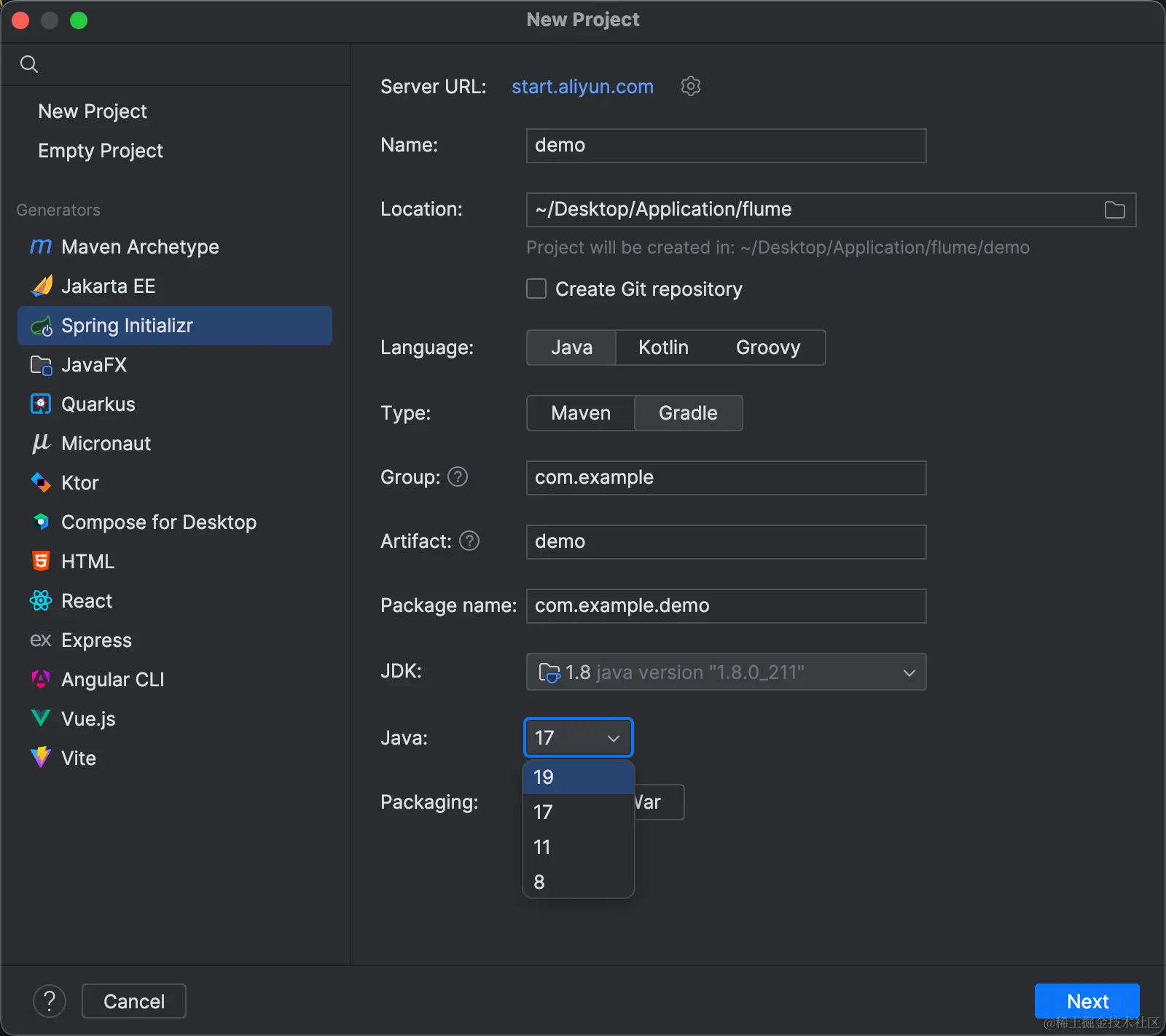Pick Java 8 from the version list

539,882
